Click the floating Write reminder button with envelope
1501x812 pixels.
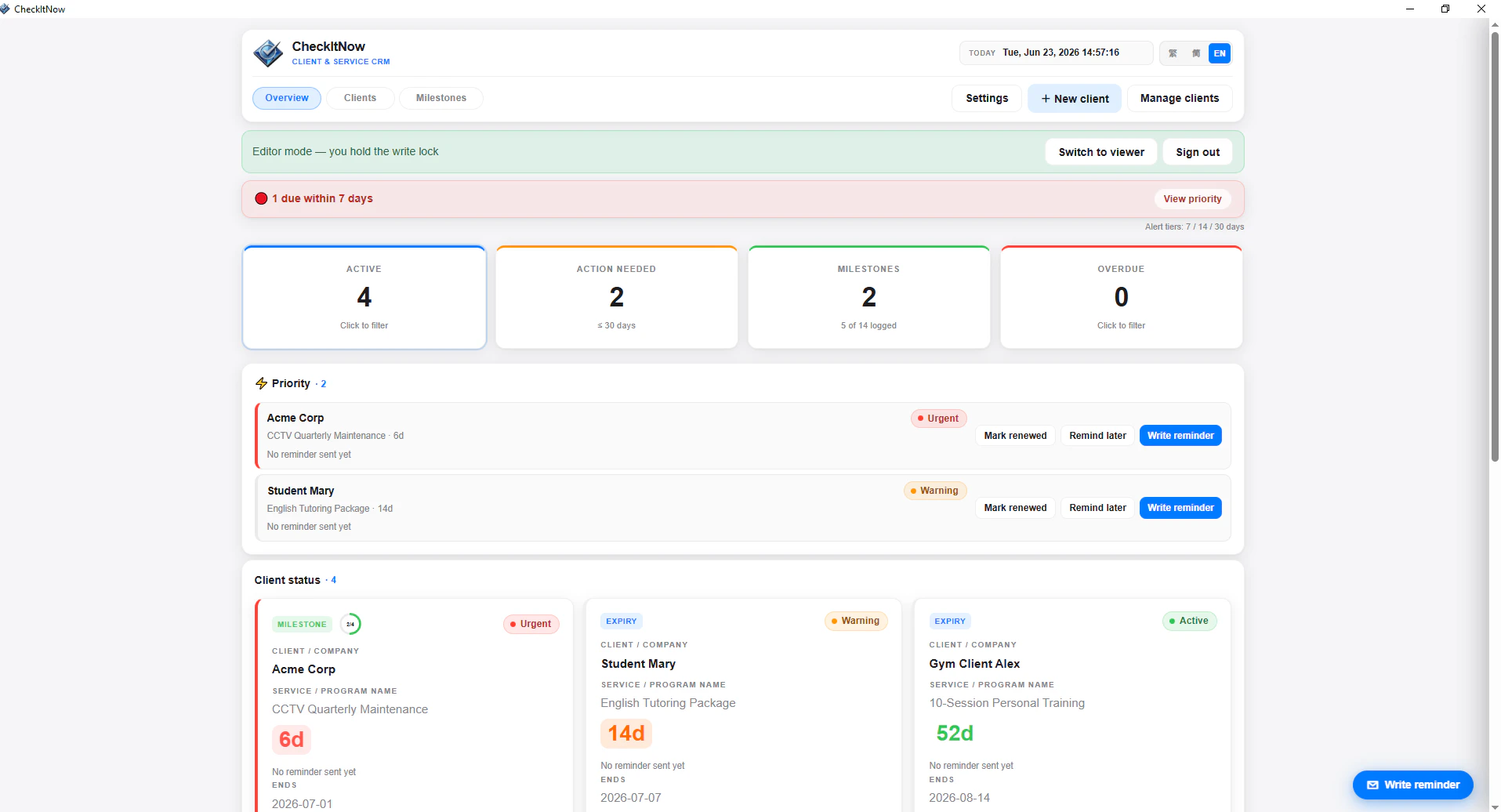[x=1412, y=785]
